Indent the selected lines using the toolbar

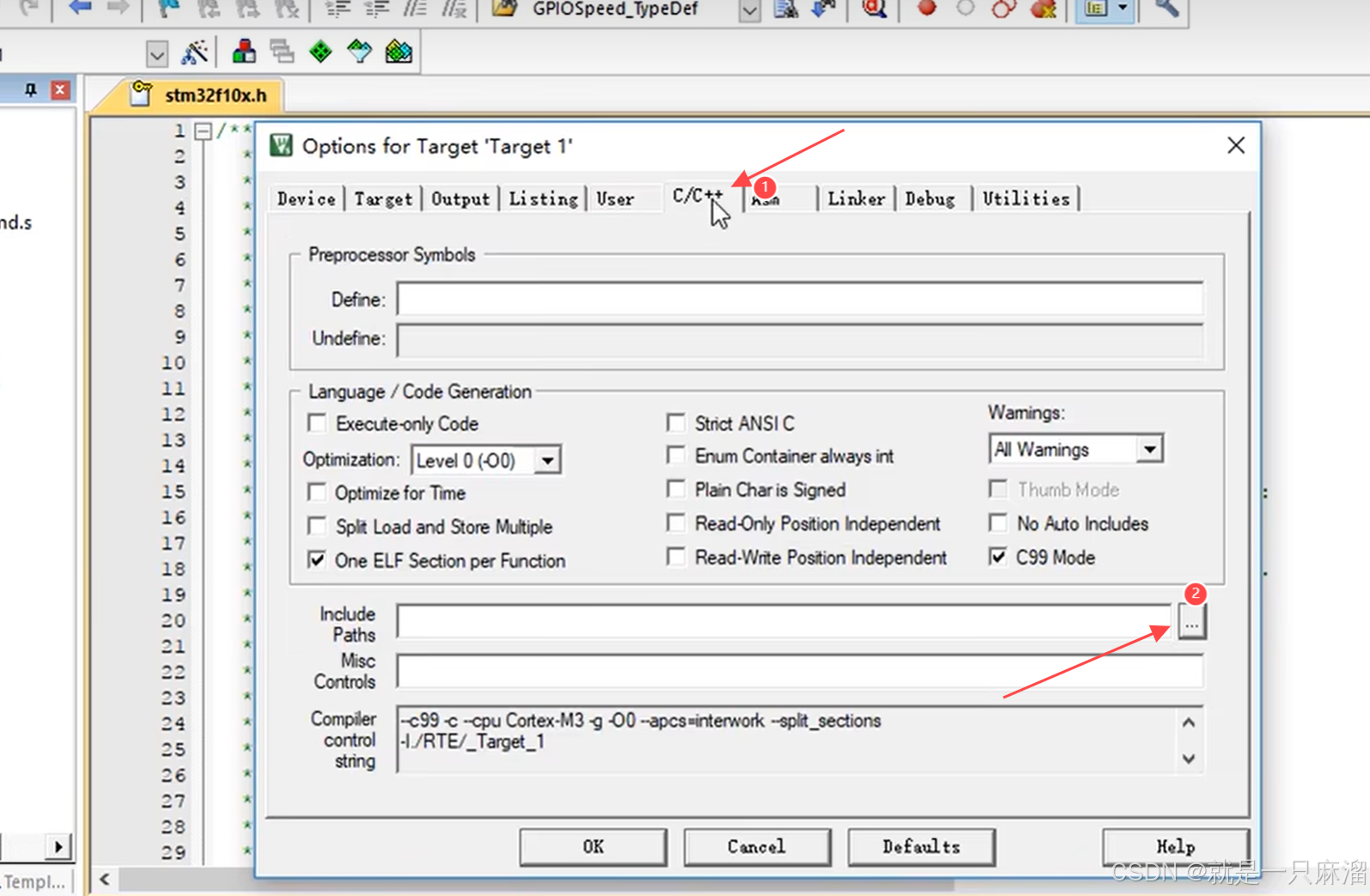point(338,8)
